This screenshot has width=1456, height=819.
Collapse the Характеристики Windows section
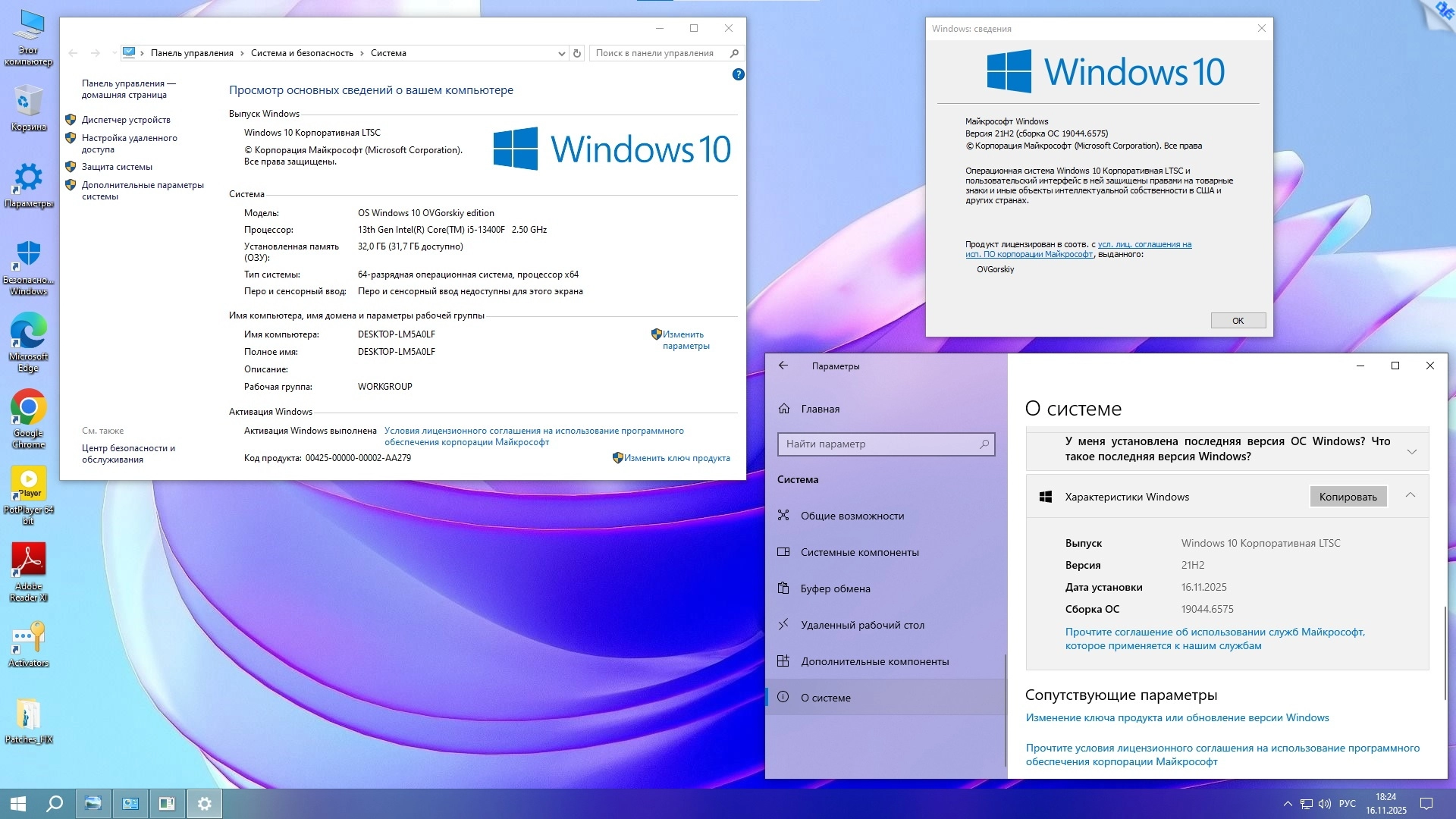coord(1410,495)
